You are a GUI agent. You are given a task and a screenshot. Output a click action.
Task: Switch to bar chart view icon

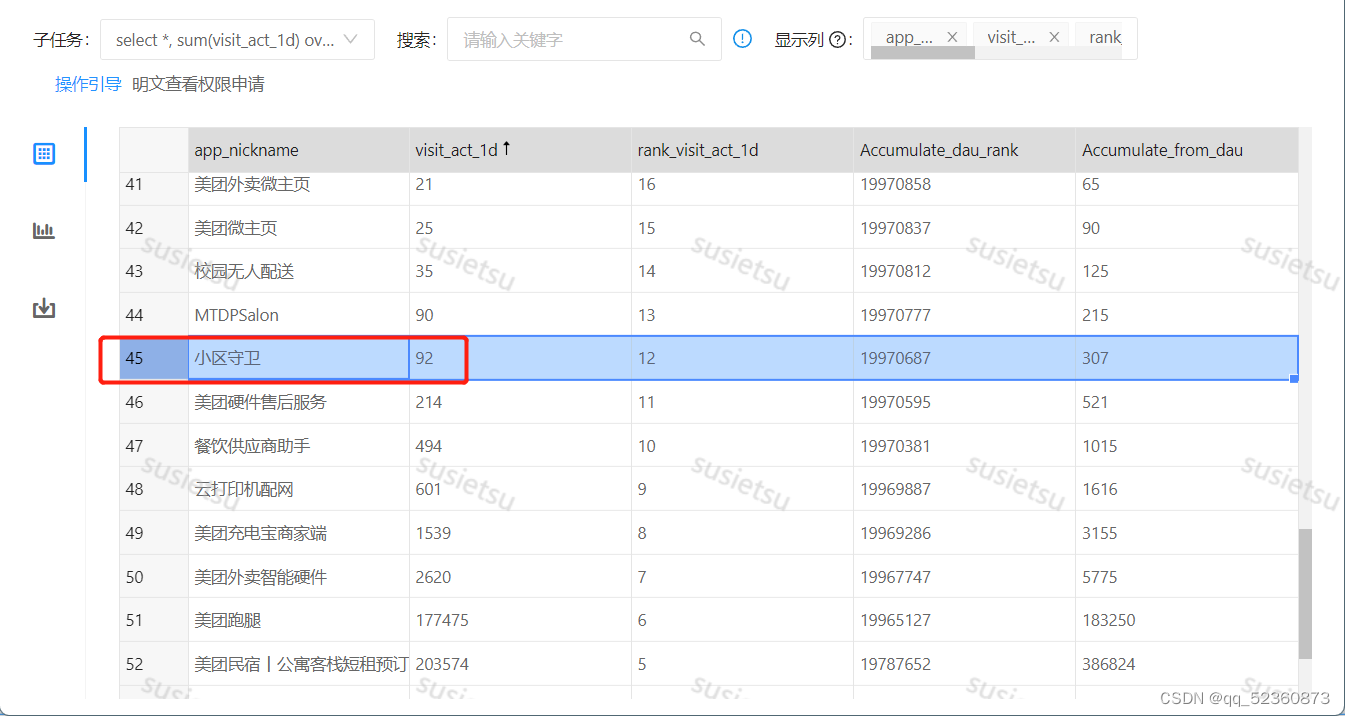43,231
